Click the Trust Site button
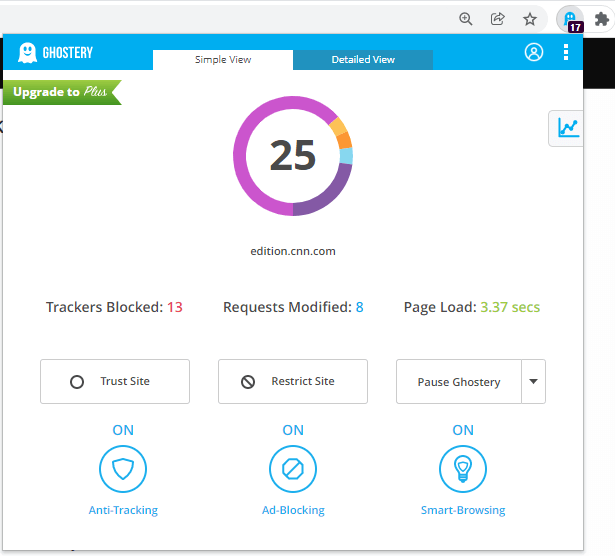615x556 pixels. 115,382
